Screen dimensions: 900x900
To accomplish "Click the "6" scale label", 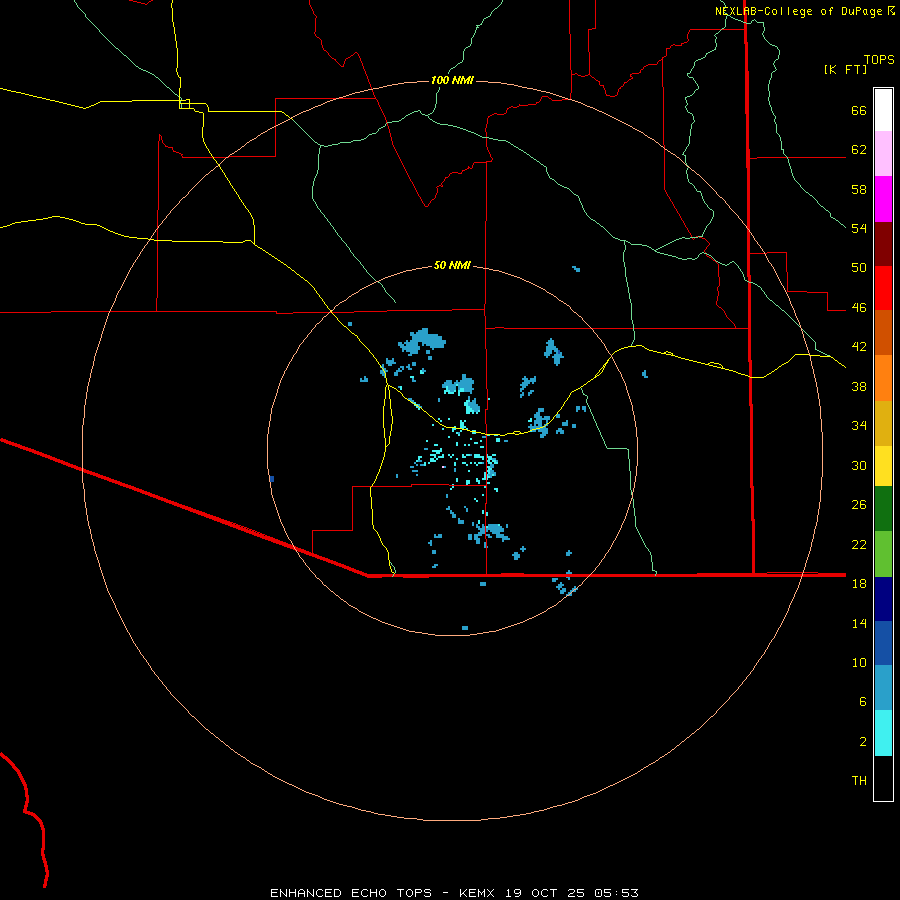I will tap(863, 702).
